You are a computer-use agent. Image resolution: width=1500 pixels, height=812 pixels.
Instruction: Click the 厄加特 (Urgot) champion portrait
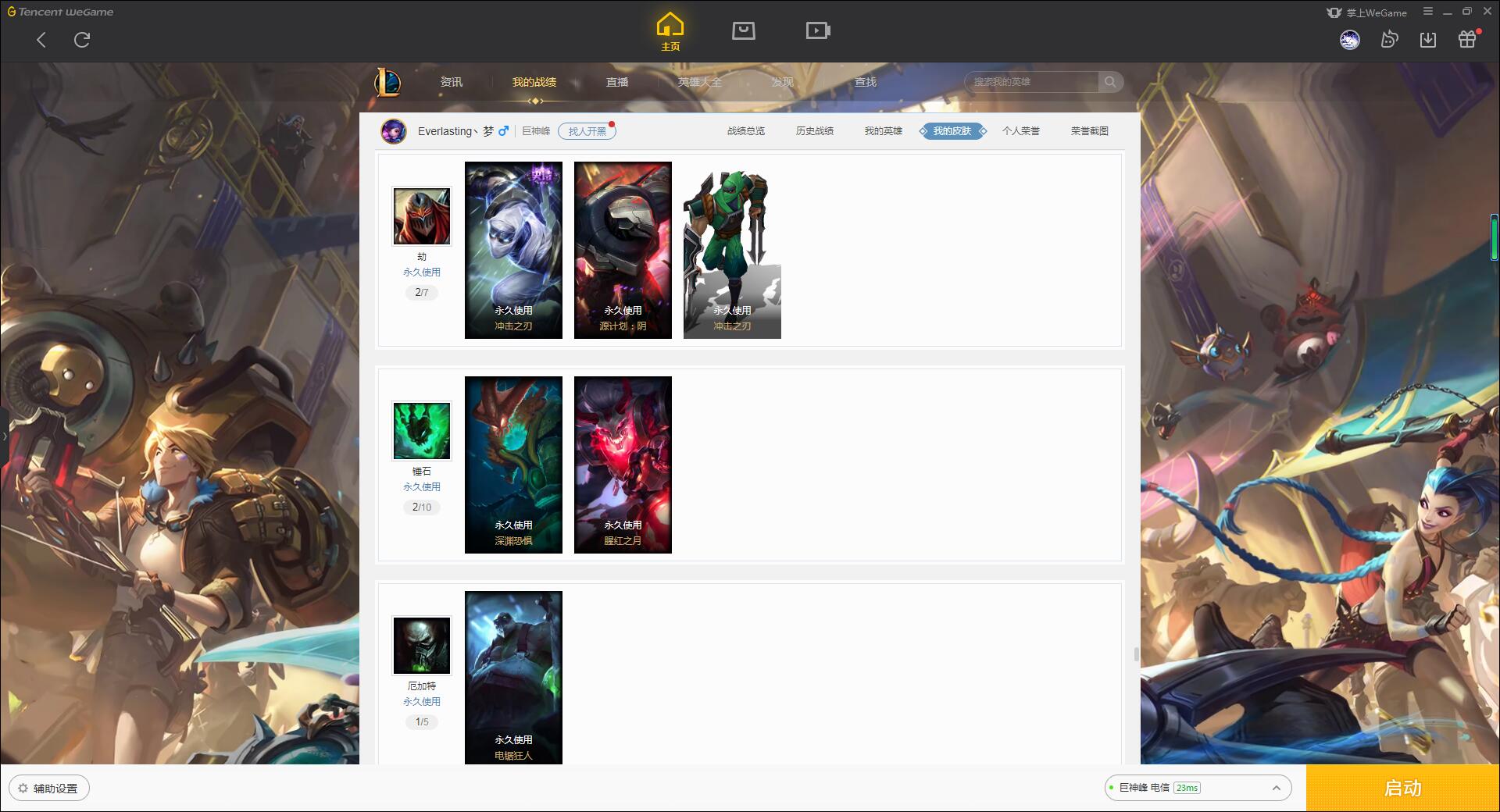pyautogui.click(x=422, y=646)
